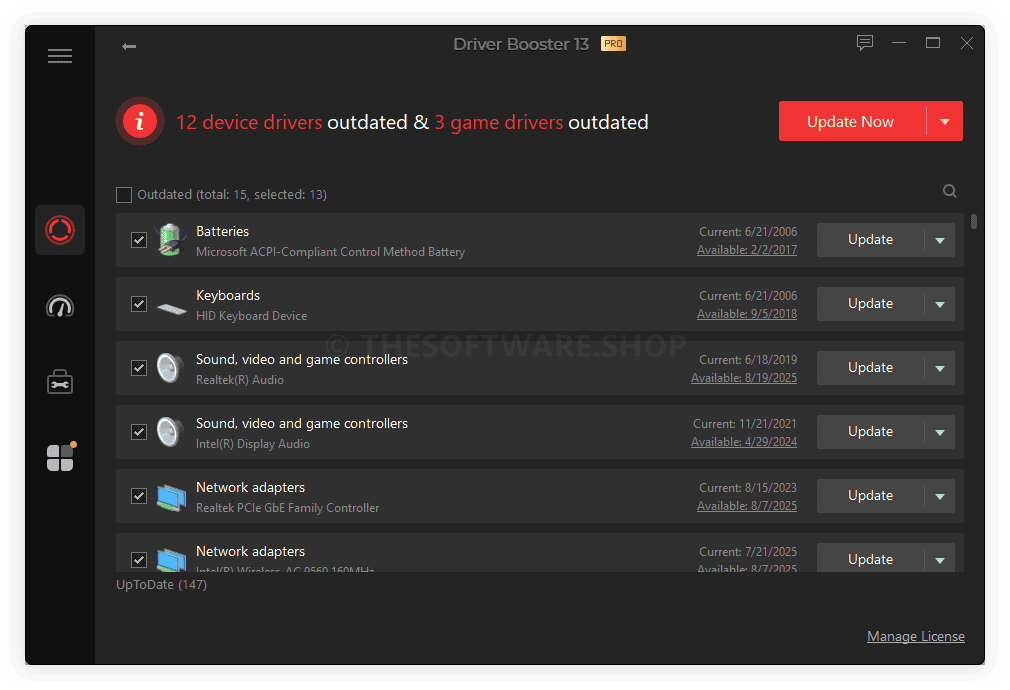Expand the Update Now dropdown arrow
1010x690 pixels.
click(945, 122)
